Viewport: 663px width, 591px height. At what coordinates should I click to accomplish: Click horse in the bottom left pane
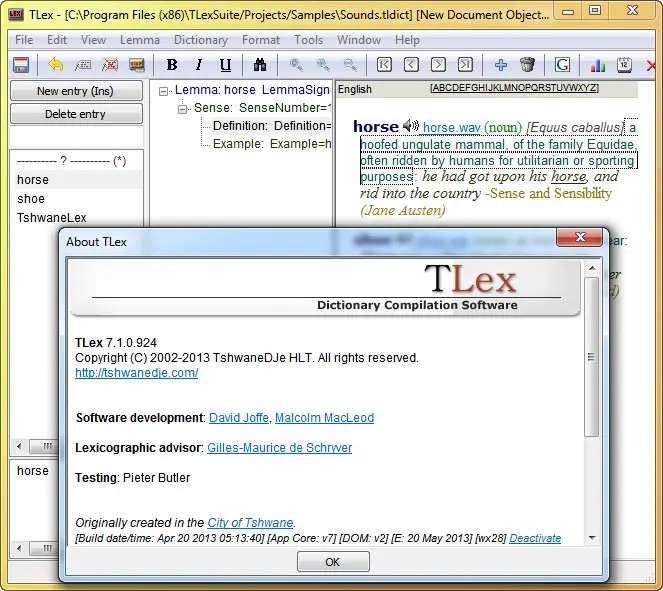(x=33, y=471)
